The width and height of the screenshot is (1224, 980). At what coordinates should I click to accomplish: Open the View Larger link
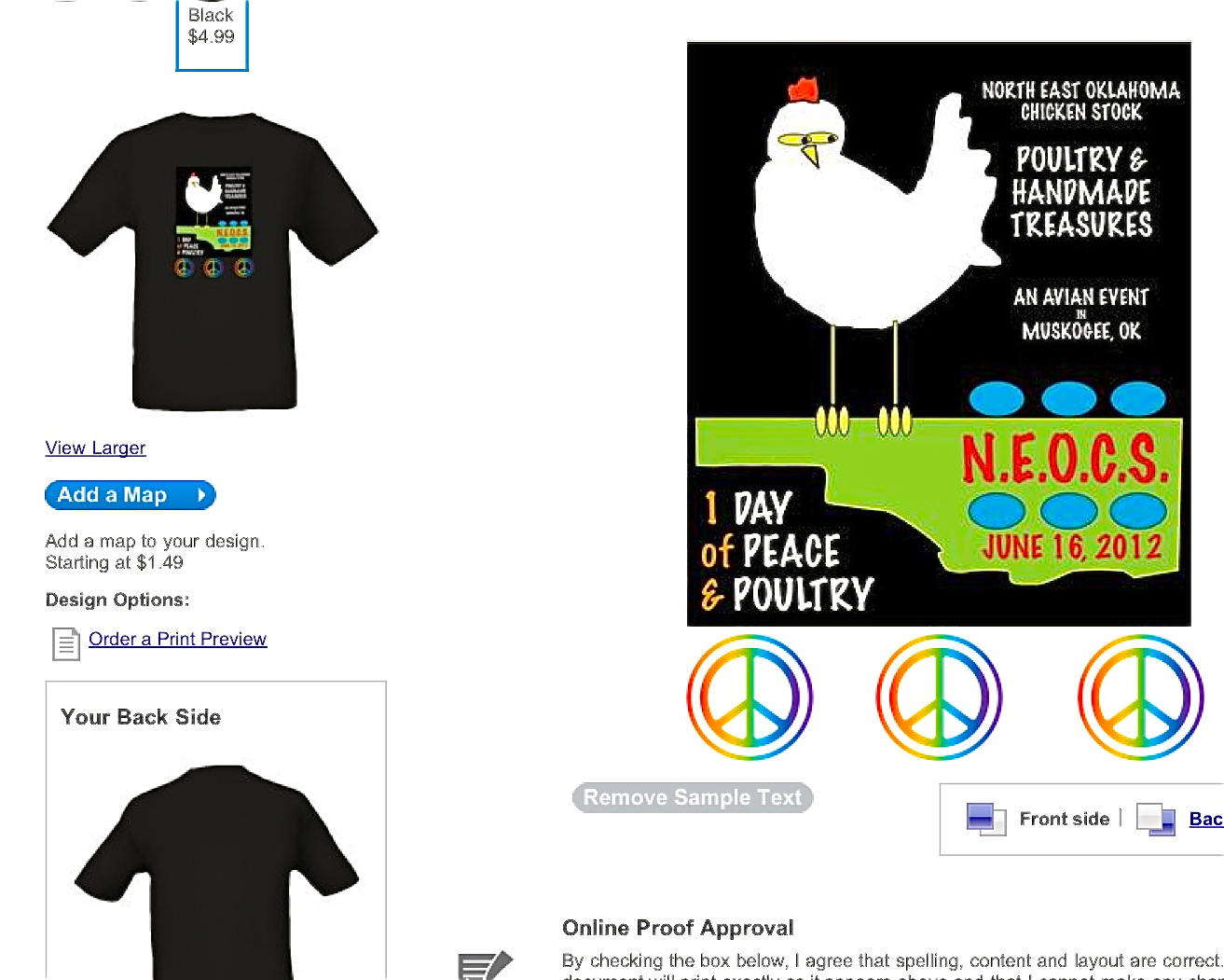click(x=95, y=448)
